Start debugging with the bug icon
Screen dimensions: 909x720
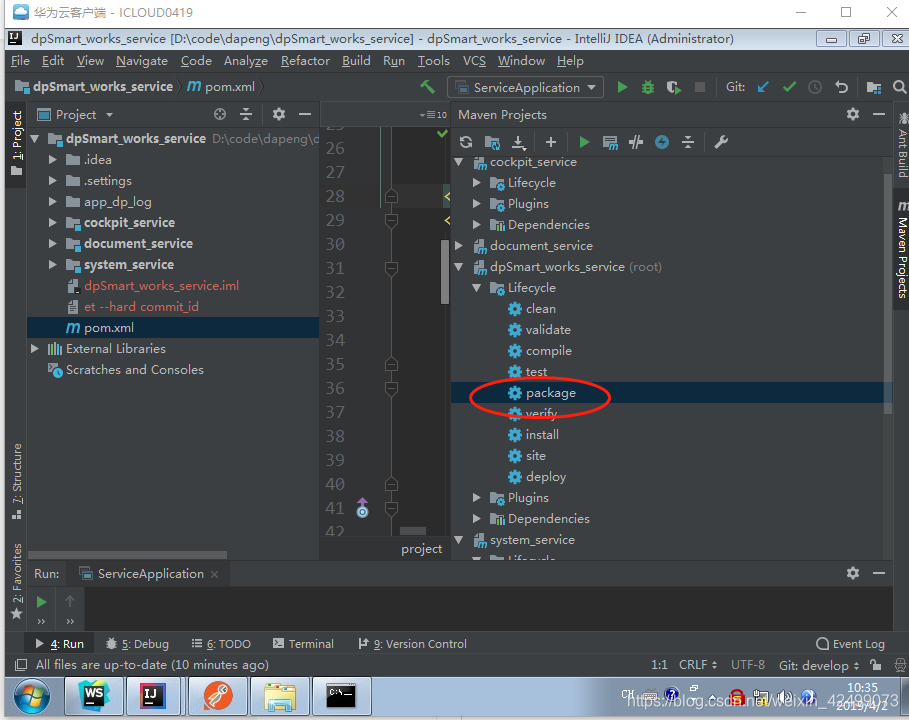coord(648,88)
